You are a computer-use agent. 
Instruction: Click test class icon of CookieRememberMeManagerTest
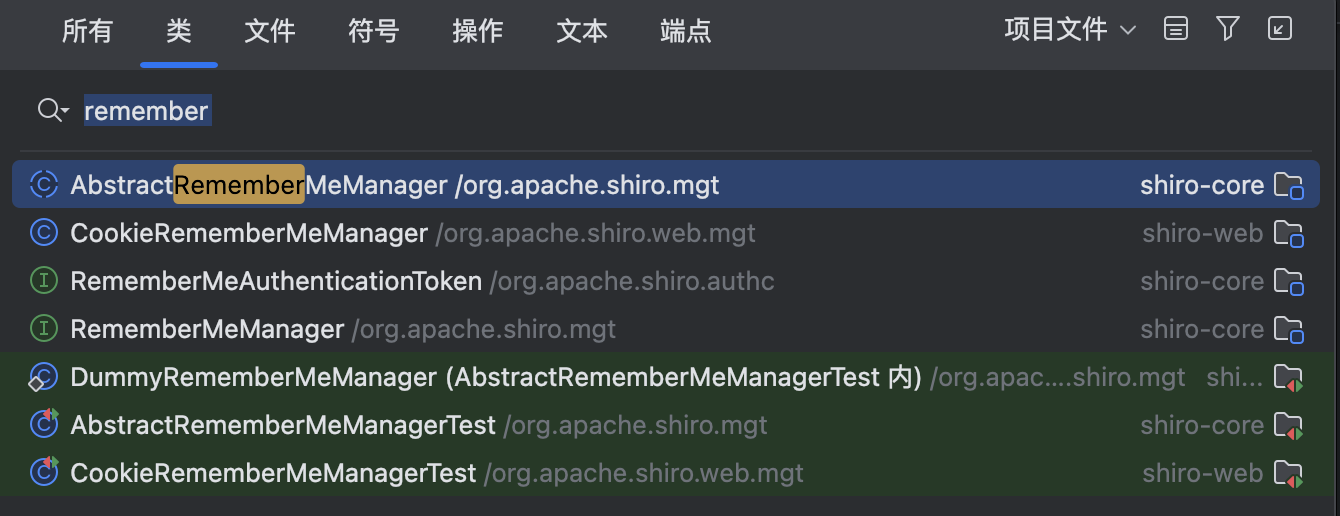point(44,473)
